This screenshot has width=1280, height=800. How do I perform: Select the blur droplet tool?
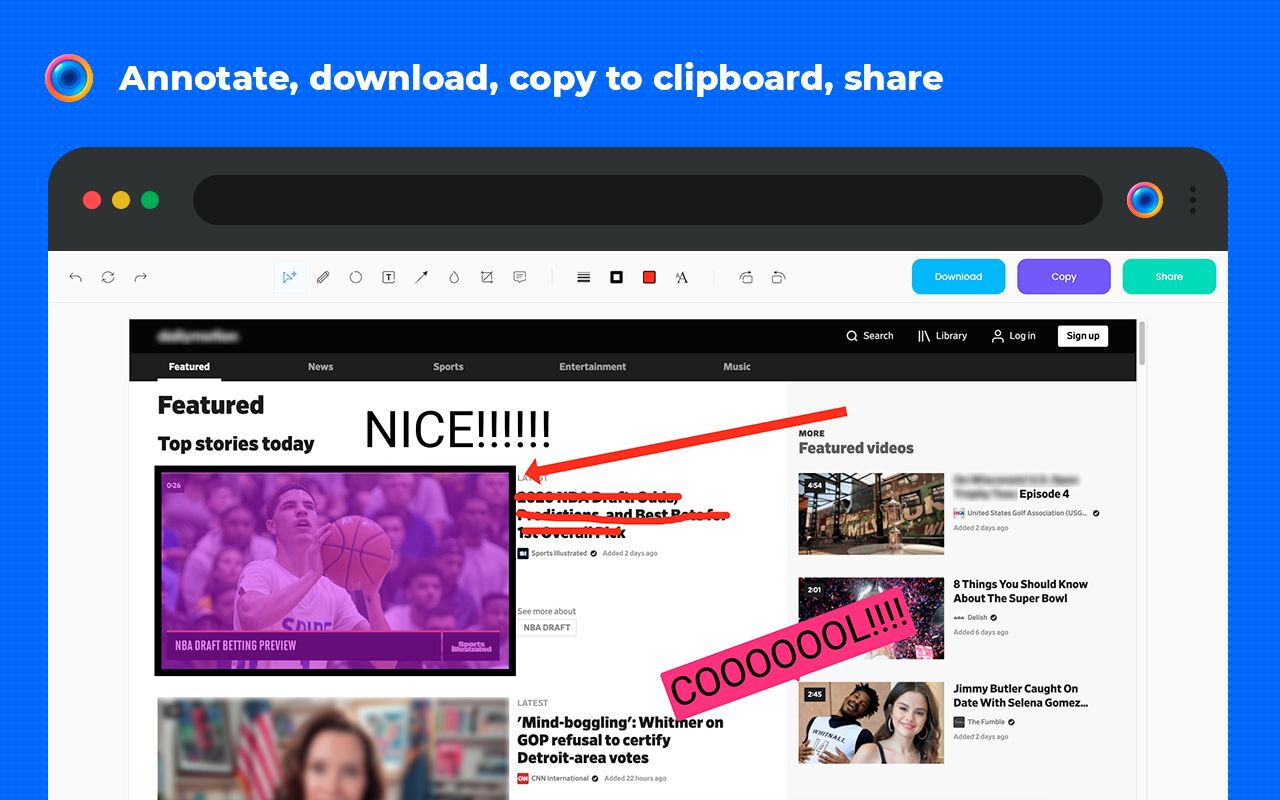click(x=454, y=277)
